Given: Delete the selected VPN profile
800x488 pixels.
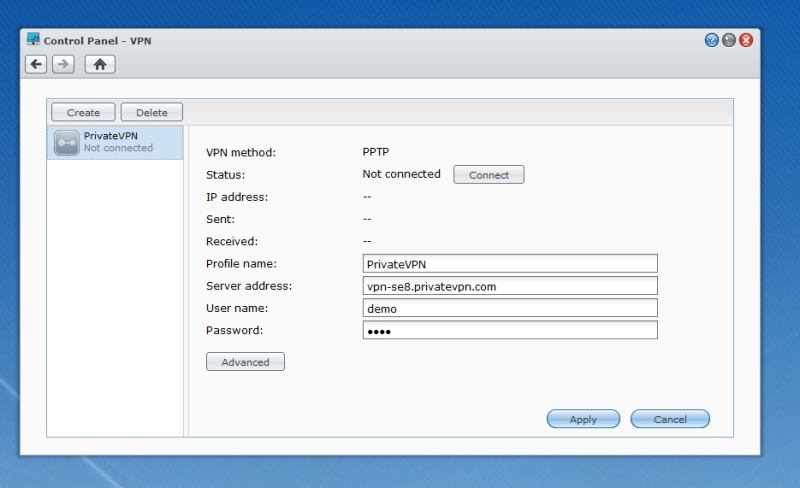Looking at the screenshot, I should click(152, 112).
